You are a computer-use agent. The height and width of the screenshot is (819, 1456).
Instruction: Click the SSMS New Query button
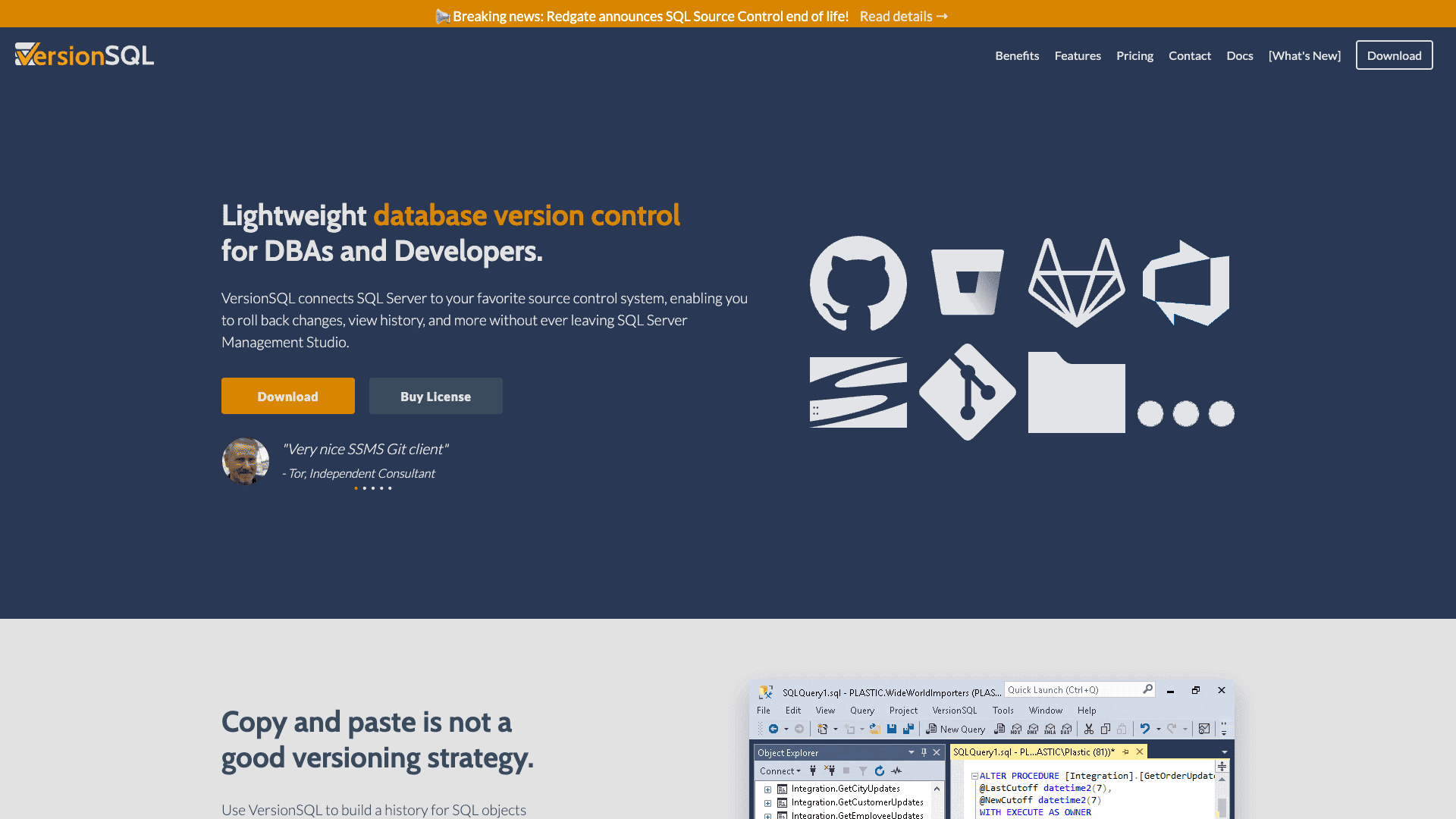[x=955, y=729]
